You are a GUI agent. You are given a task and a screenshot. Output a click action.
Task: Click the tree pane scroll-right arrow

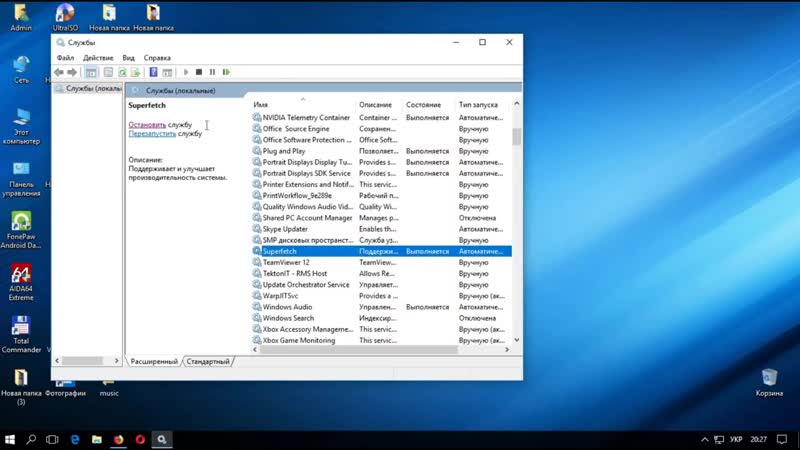point(116,361)
